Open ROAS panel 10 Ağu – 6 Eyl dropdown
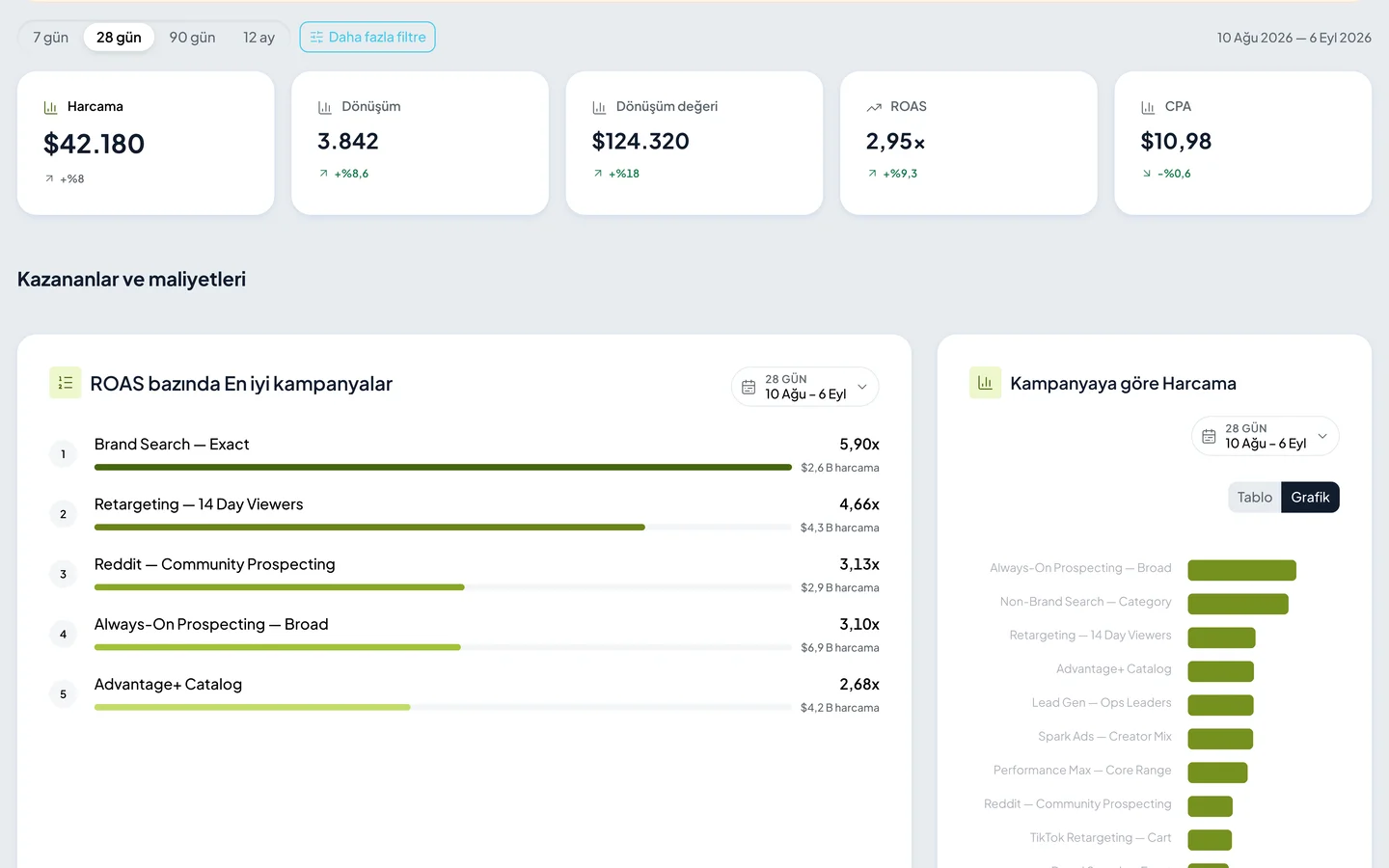Image resolution: width=1389 pixels, height=868 pixels. tap(805, 387)
